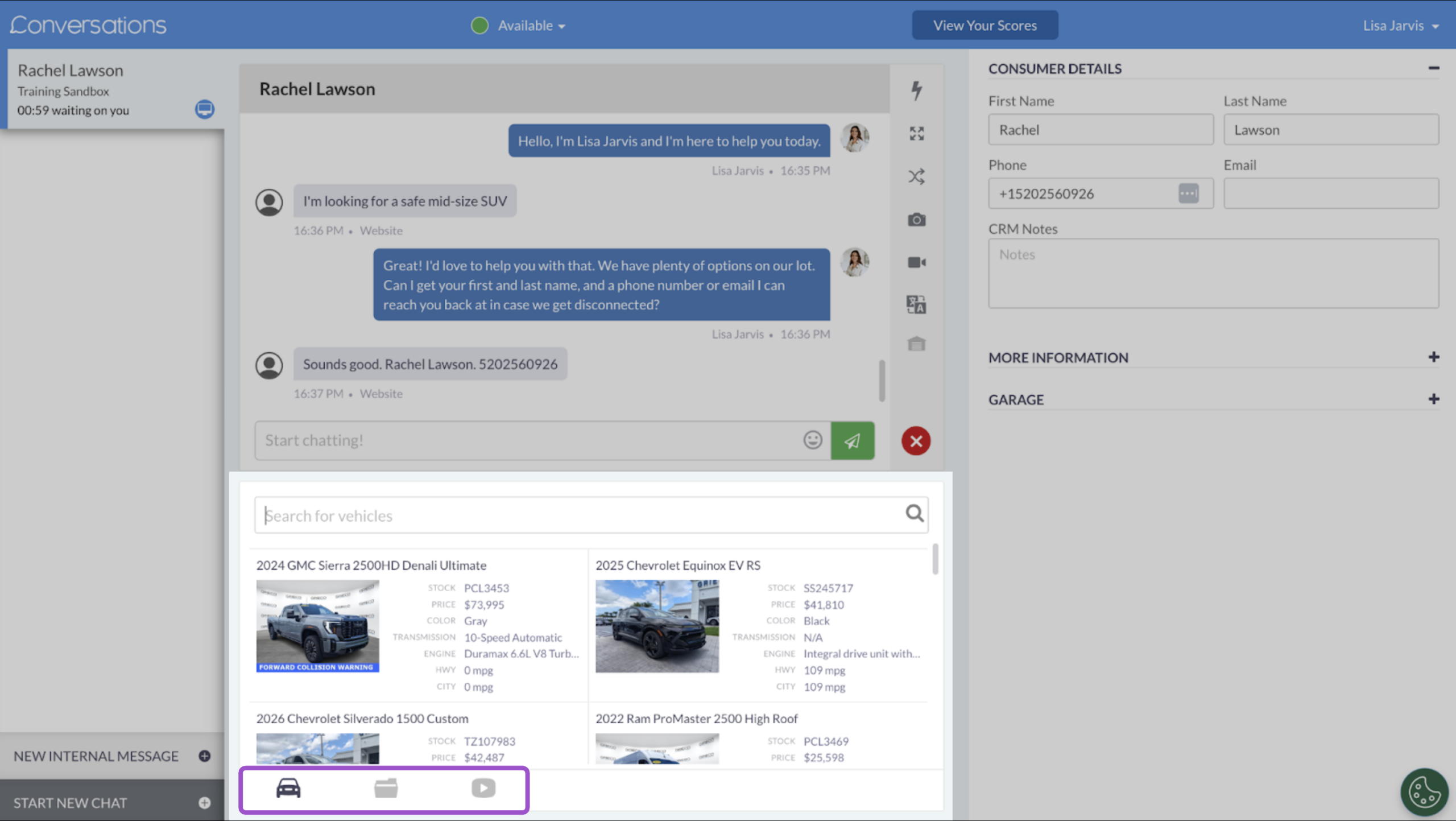Click plus icon next to Start New Chat
This screenshot has height=821, width=1456.
[x=205, y=803]
